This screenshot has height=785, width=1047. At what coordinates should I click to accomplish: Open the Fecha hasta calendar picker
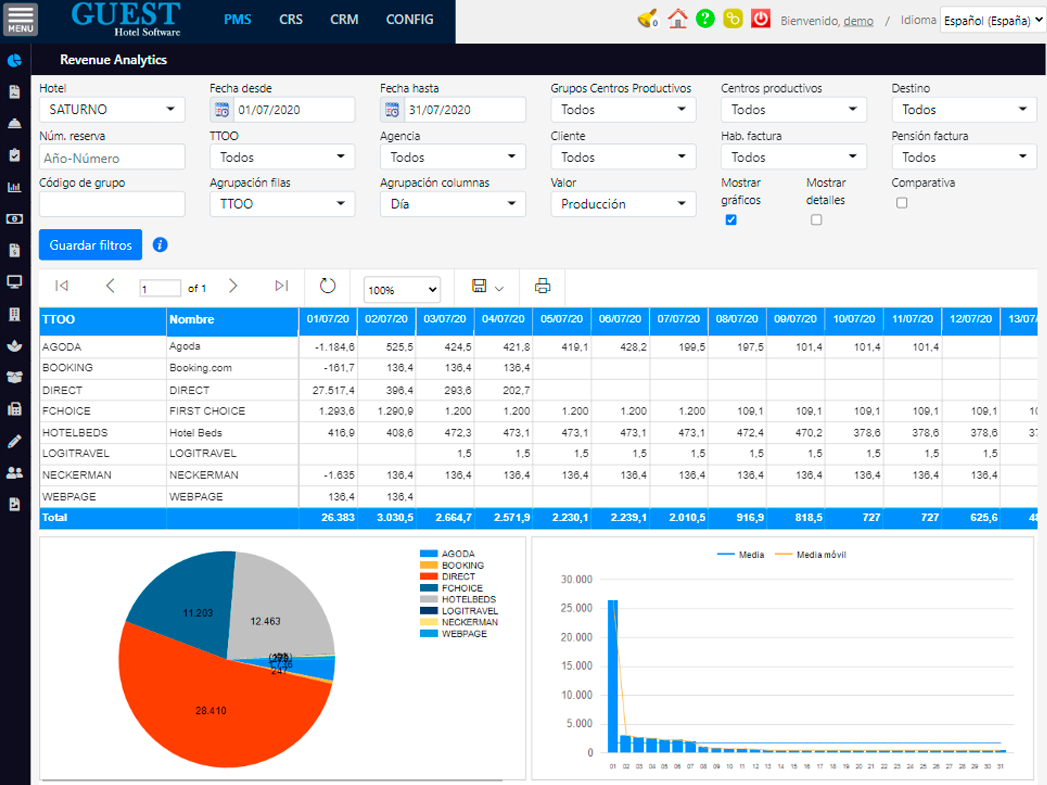[x=392, y=109]
